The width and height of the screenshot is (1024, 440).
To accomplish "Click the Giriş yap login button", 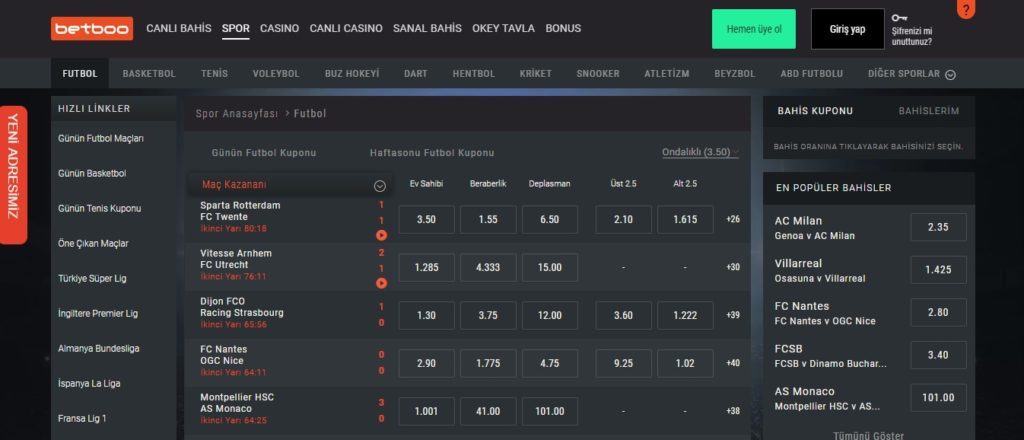I will (848, 29).
